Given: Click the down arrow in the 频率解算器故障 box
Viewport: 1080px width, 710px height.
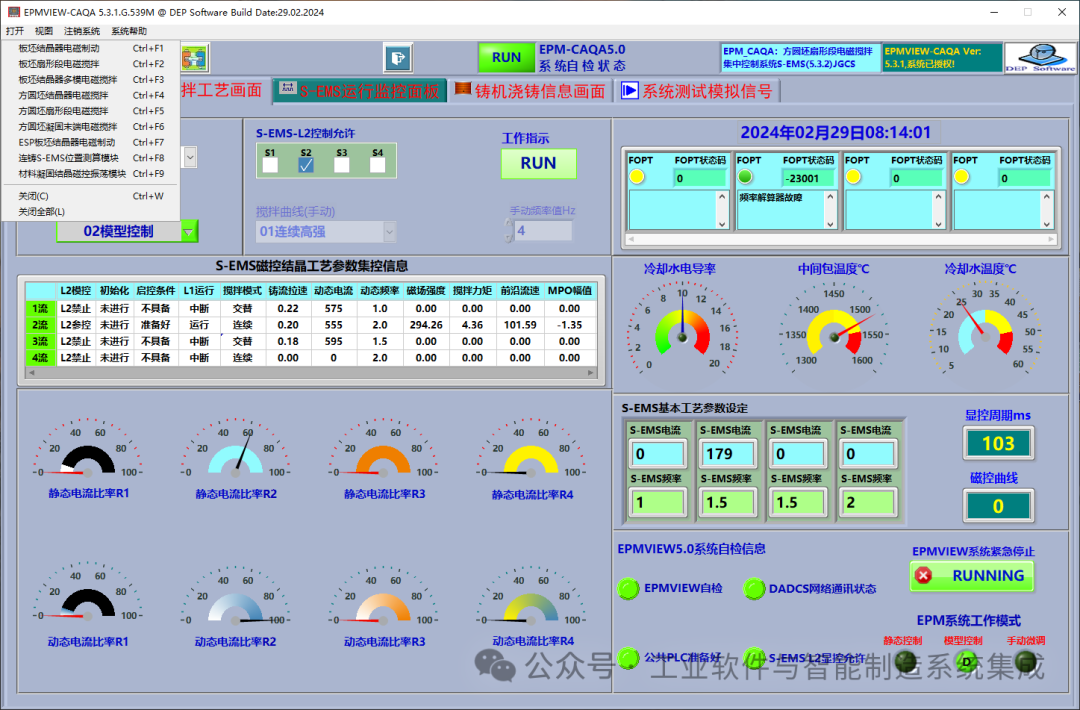Looking at the screenshot, I should click(x=830, y=224).
